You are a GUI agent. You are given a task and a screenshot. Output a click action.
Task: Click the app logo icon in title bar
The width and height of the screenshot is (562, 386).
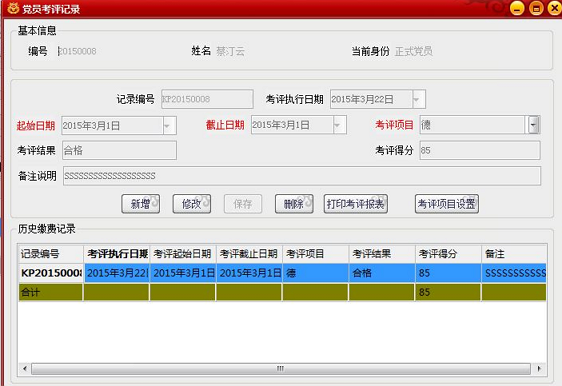click(13, 8)
